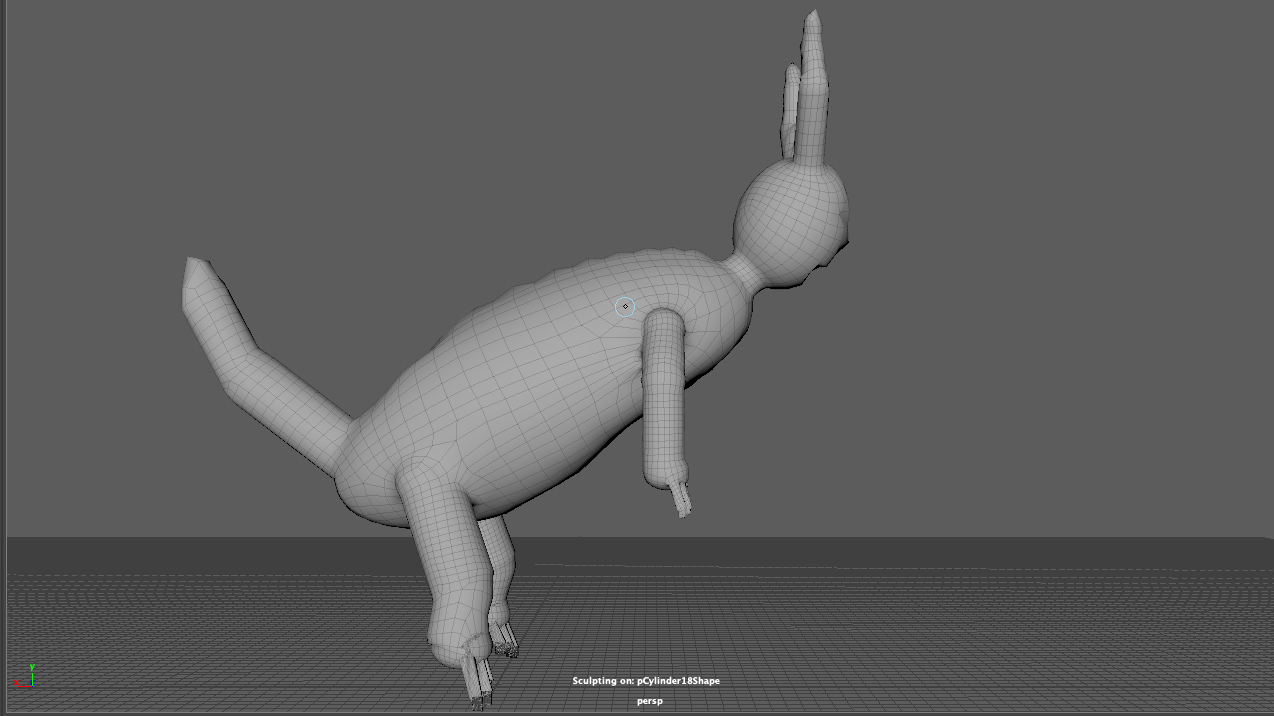This screenshot has height=716, width=1274.
Task: Click the empty background above the tail
Action: click(250, 150)
